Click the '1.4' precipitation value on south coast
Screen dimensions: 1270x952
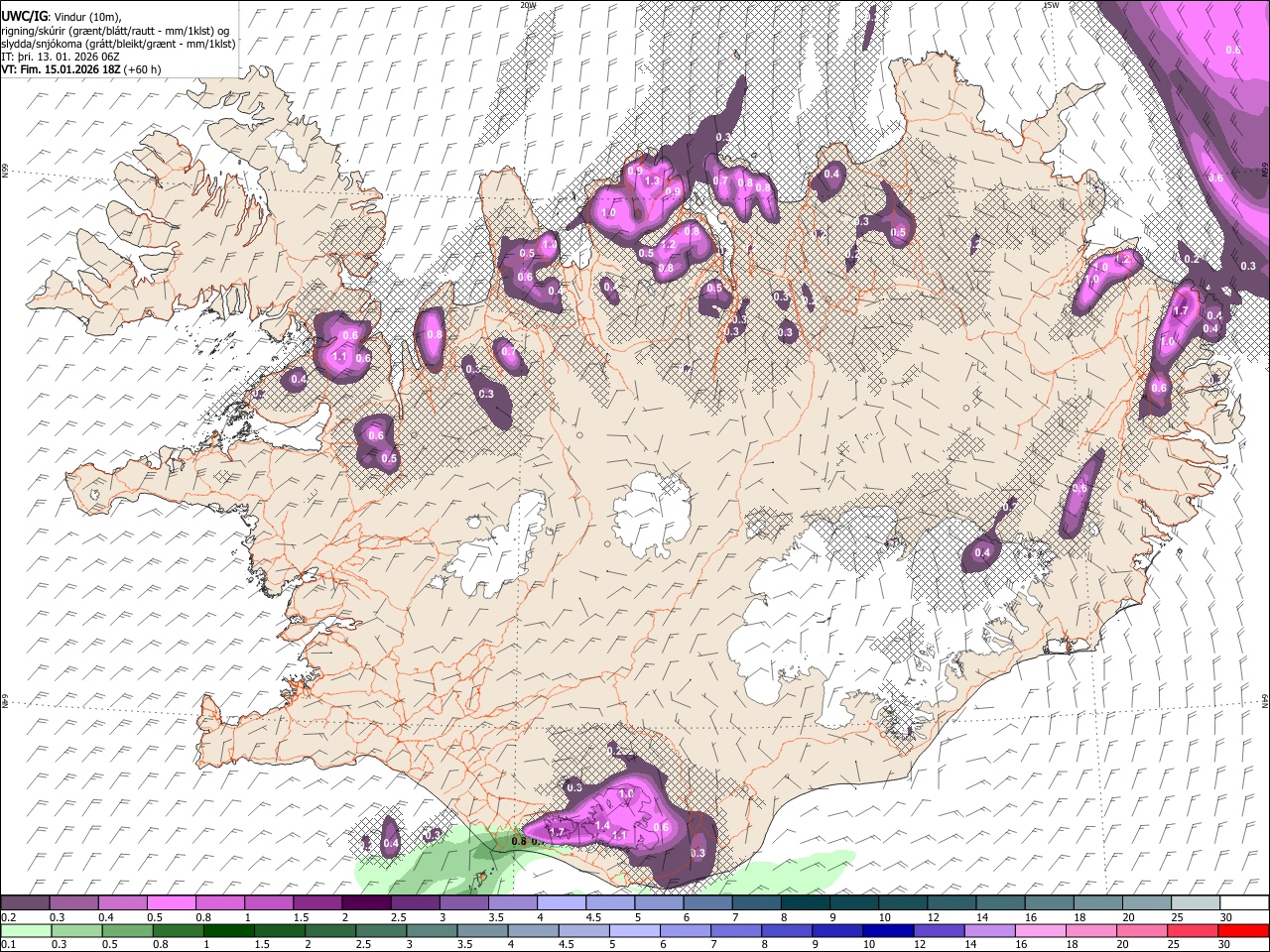click(x=602, y=825)
